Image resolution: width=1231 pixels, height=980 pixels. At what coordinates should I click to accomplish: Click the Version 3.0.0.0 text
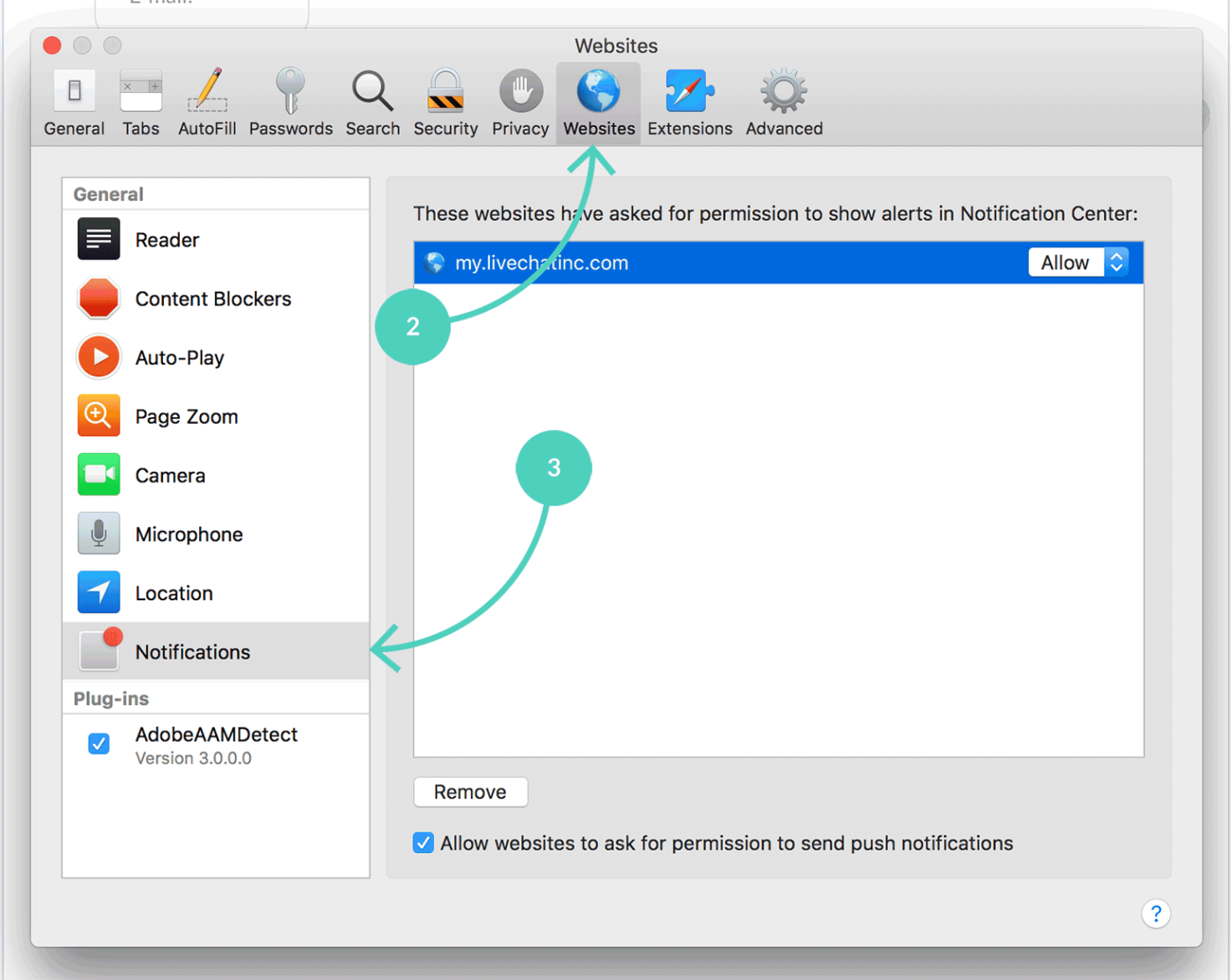click(193, 758)
